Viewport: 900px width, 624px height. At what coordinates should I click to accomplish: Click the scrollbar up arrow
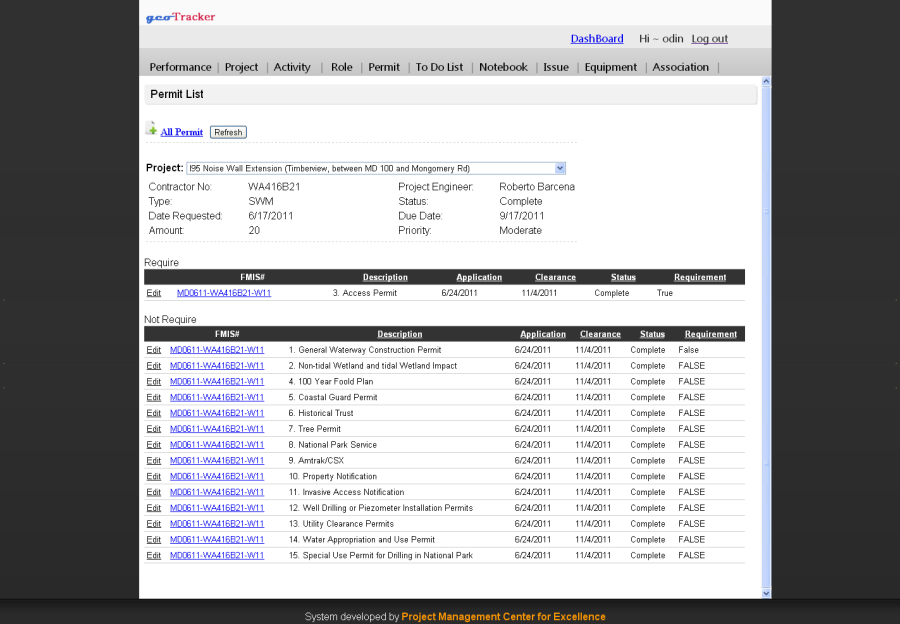point(766,82)
